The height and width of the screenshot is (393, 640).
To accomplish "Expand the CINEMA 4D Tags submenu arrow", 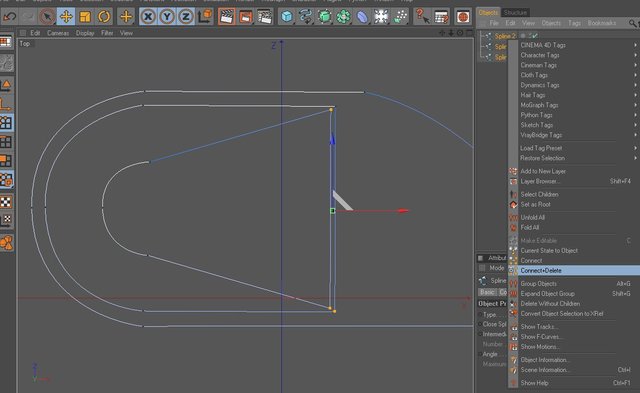I will 635,45.
